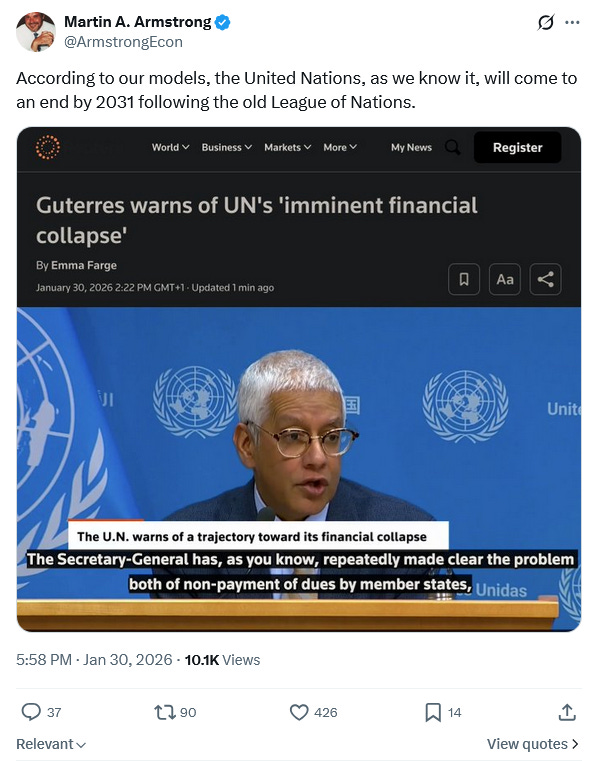
Task: Click the 5:58 PM Jan 30, 2026 timestamp
Action: [94, 660]
